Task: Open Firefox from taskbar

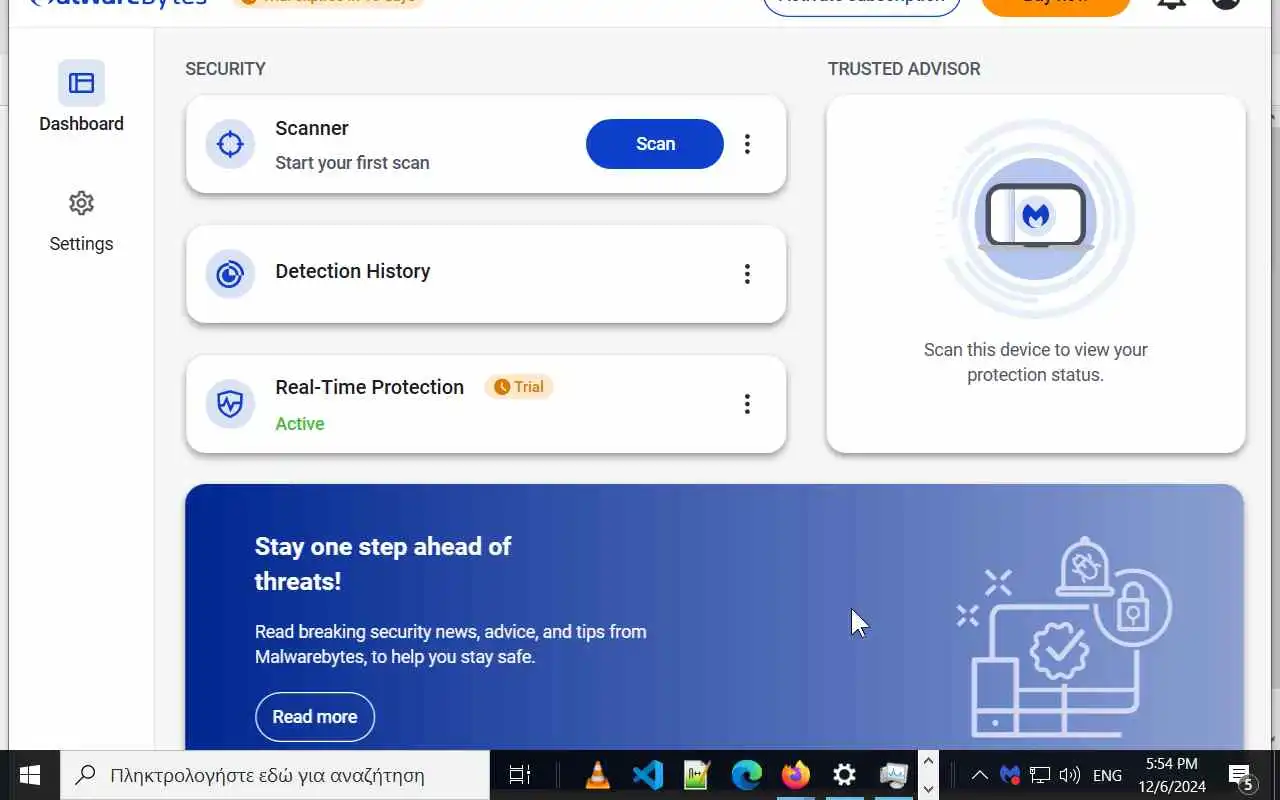Action: coord(796,775)
